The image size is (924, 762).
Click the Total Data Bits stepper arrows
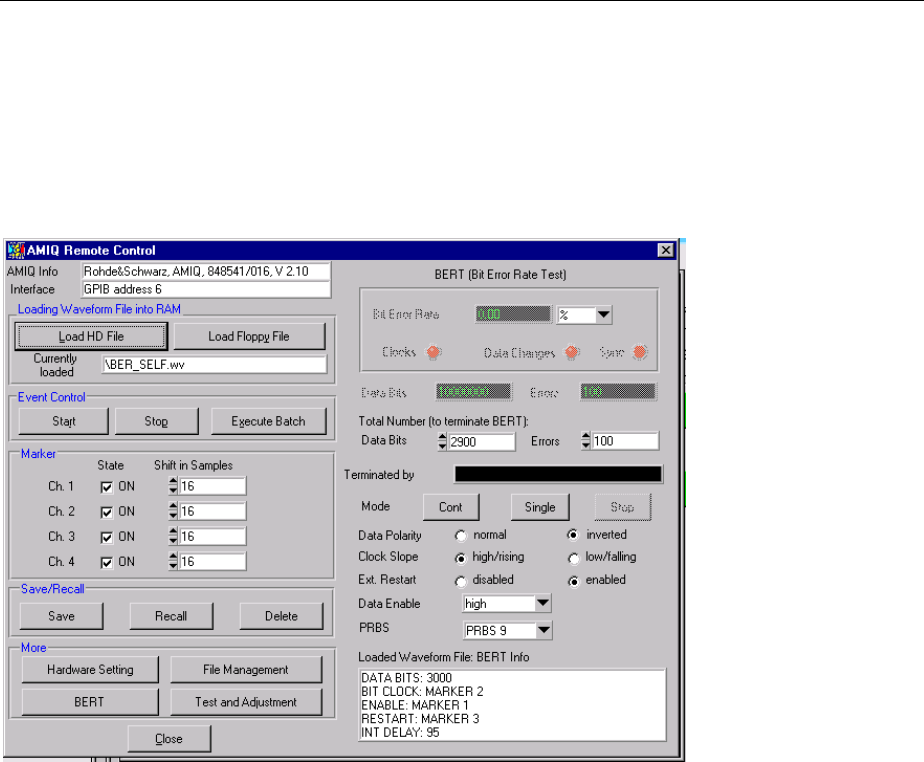(443, 441)
